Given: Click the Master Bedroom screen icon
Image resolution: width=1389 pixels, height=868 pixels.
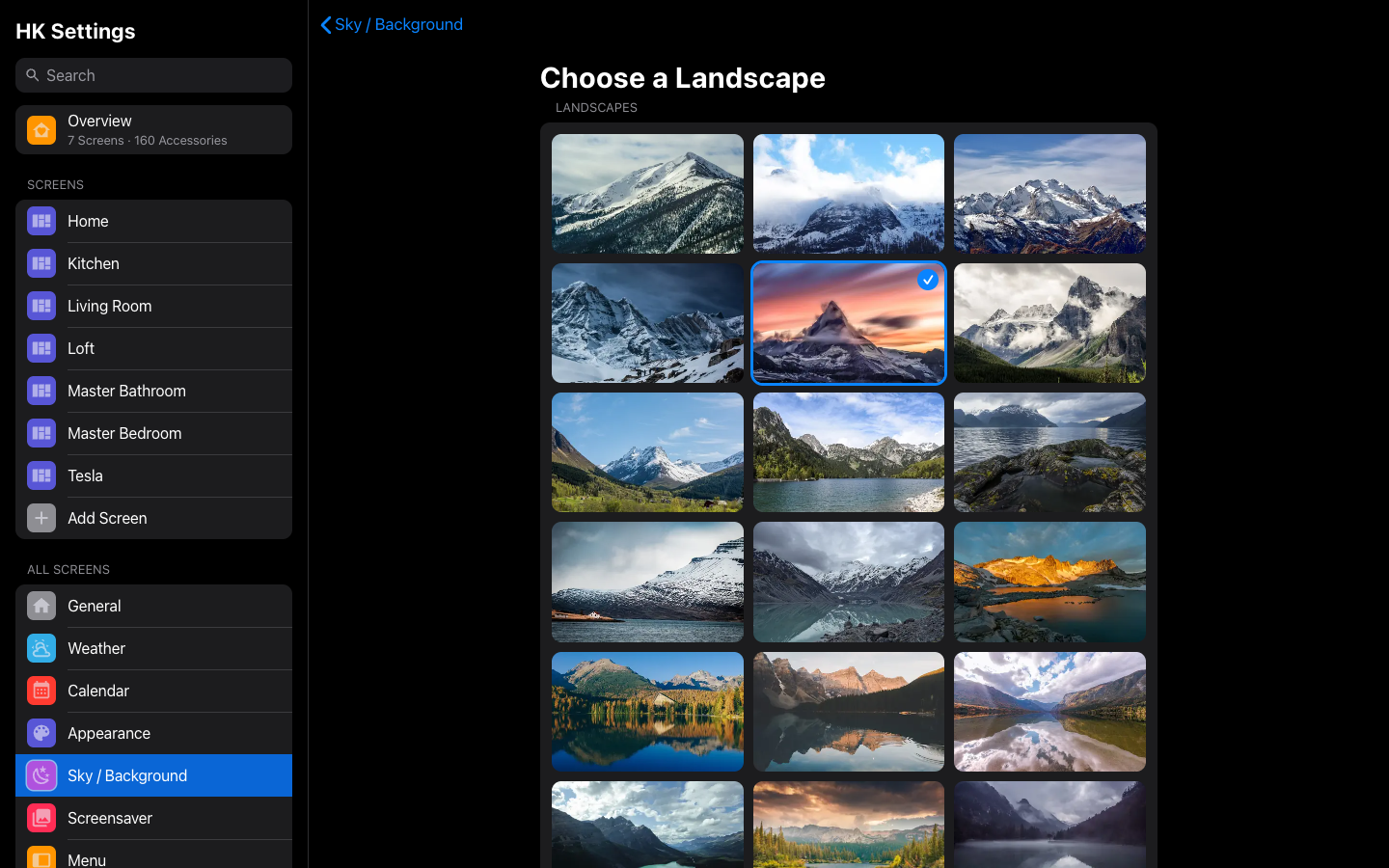Looking at the screenshot, I should click(x=41, y=433).
